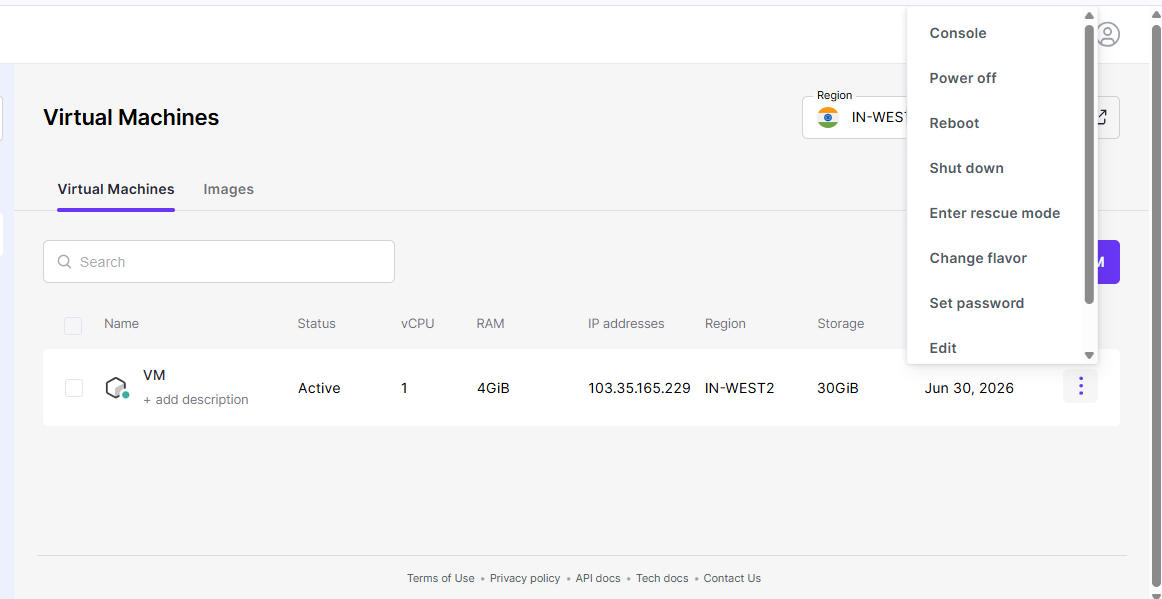Click the India flag region icon
This screenshot has height=599, width=1162.
tap(828, 117)
